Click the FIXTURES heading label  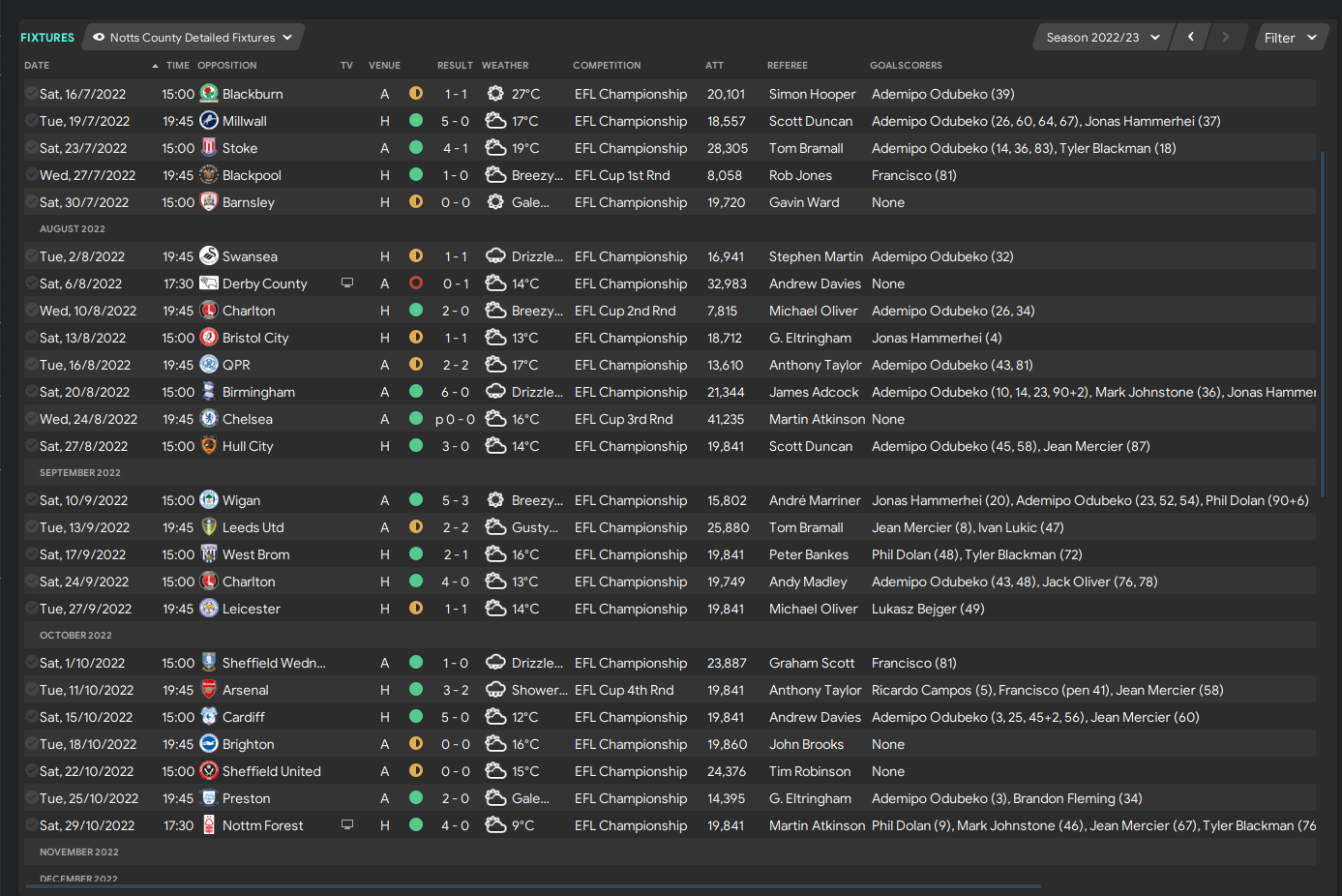(47, 38)
